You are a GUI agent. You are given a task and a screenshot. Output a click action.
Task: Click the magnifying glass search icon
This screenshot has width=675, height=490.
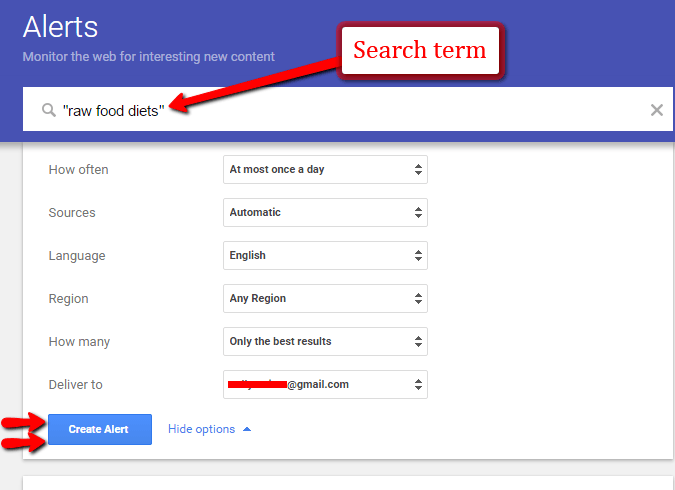49,110
